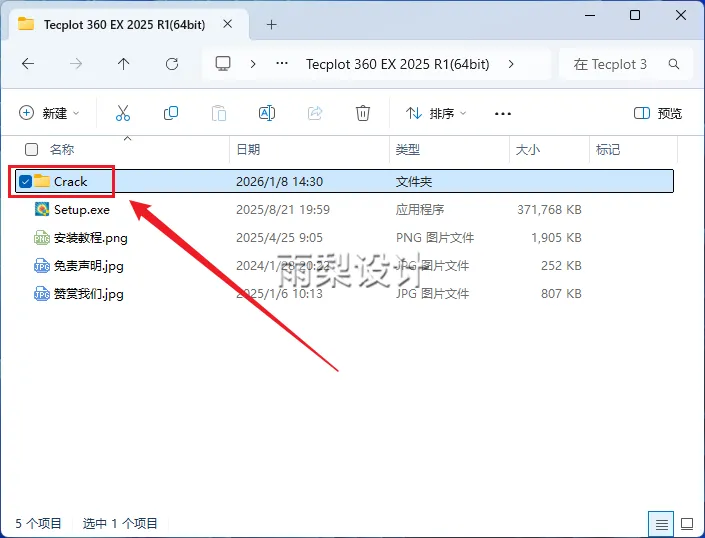
Task: Open the 新建 (New) dropdown
Action: (49, 113)
